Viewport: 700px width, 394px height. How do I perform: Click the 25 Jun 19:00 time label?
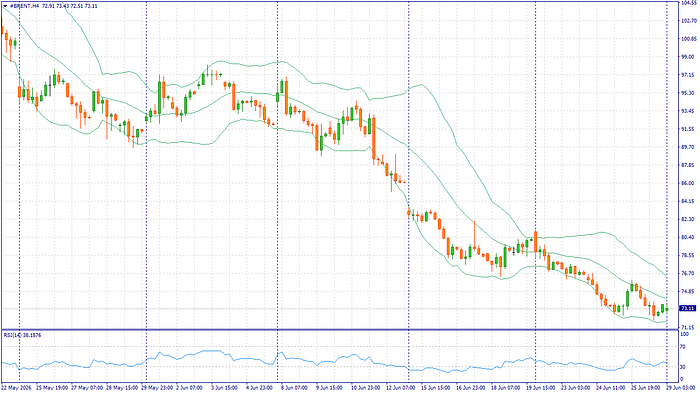pos(646,388)
